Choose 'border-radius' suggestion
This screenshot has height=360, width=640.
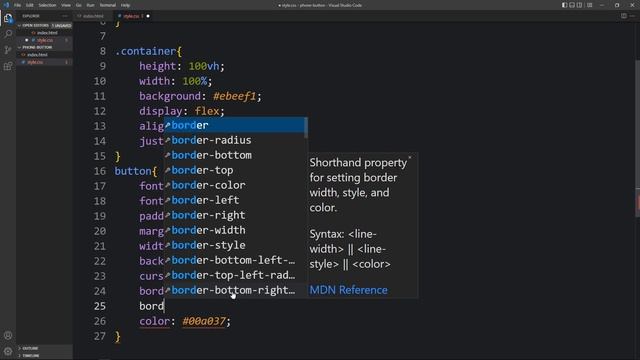click(x=234, y=140)
